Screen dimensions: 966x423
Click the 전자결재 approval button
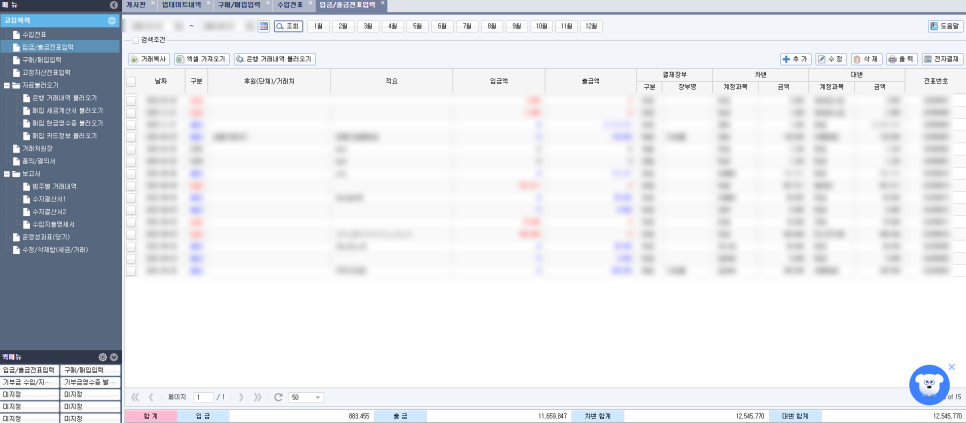point(942,60)
